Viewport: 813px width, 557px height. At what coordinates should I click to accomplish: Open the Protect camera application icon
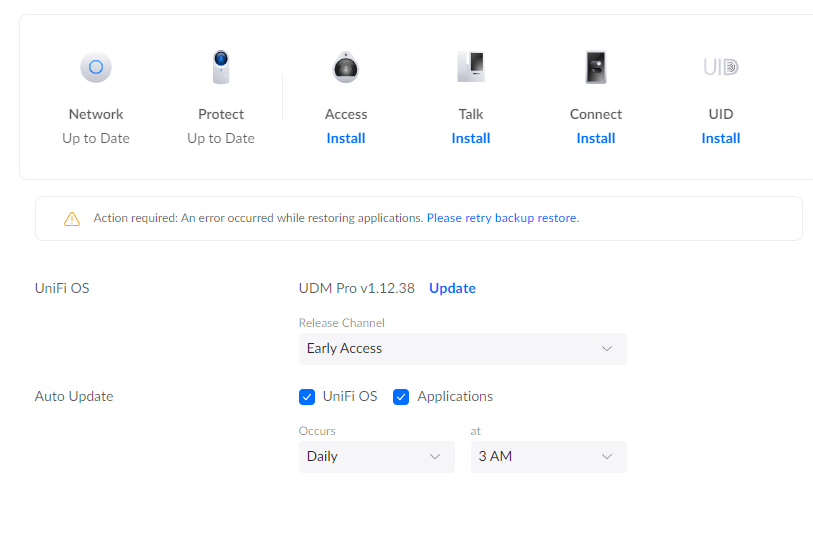(221, 68)
